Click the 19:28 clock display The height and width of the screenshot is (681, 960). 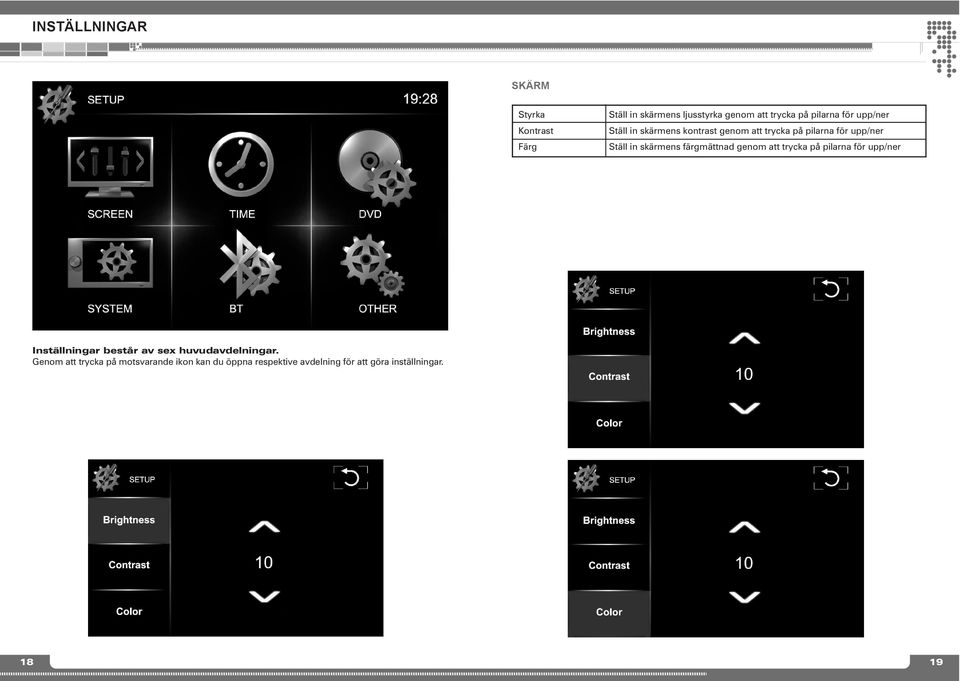(x=420, y=99)
